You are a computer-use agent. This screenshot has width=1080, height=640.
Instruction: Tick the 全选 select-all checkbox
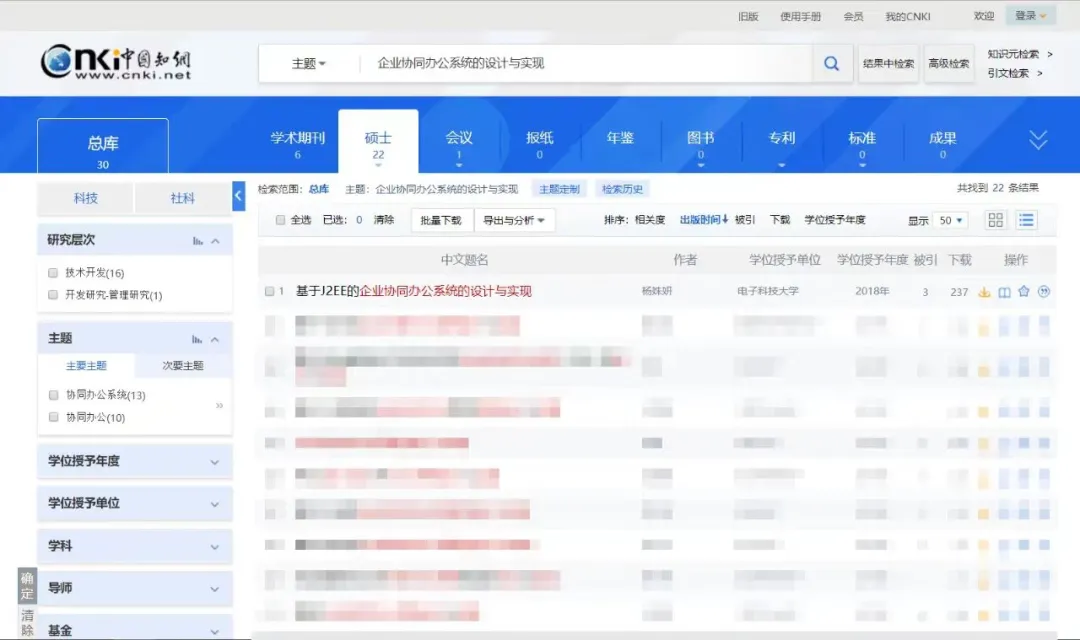tap(280, 220)
